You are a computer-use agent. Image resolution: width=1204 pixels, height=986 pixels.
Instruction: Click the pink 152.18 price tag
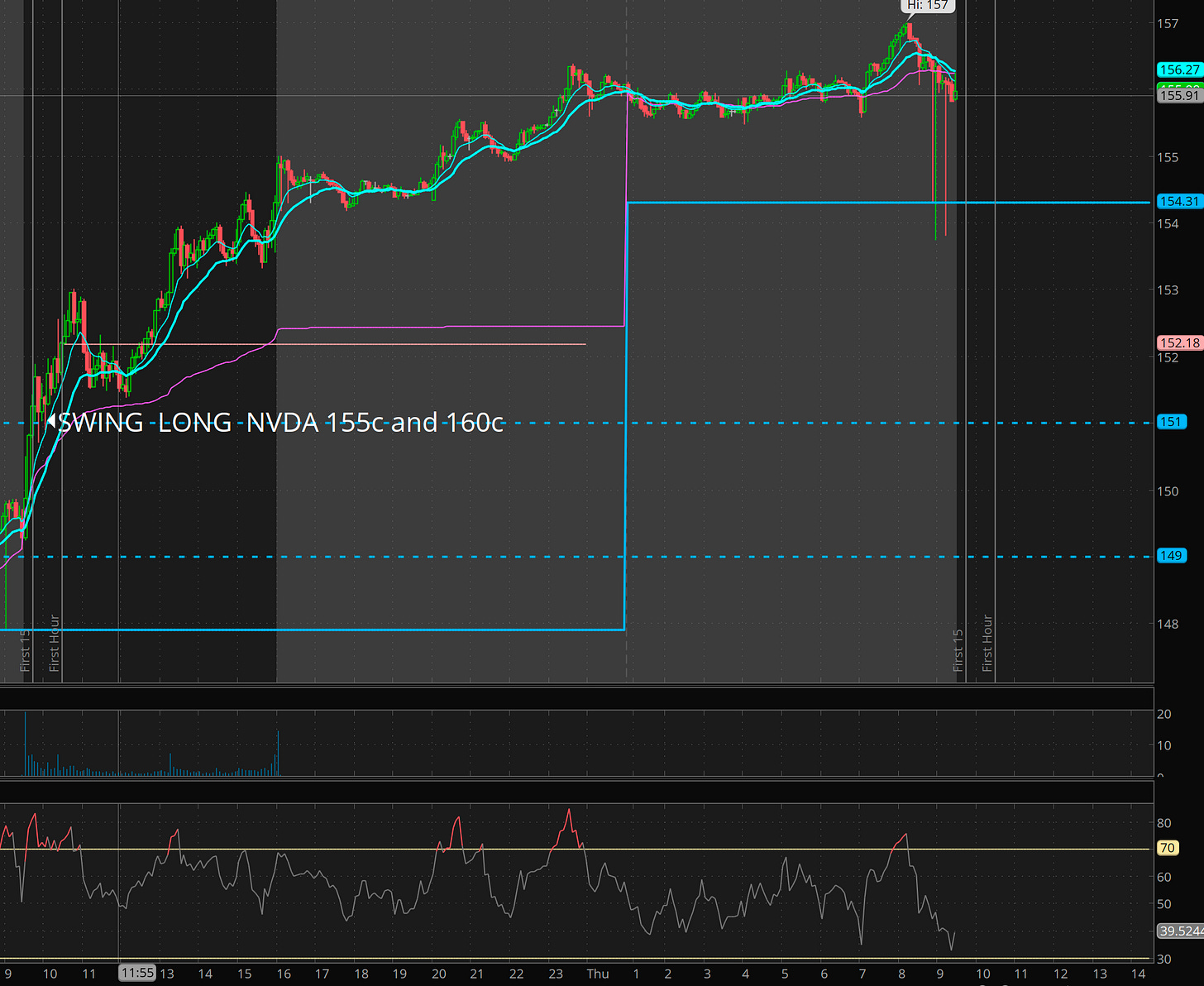1180,343
